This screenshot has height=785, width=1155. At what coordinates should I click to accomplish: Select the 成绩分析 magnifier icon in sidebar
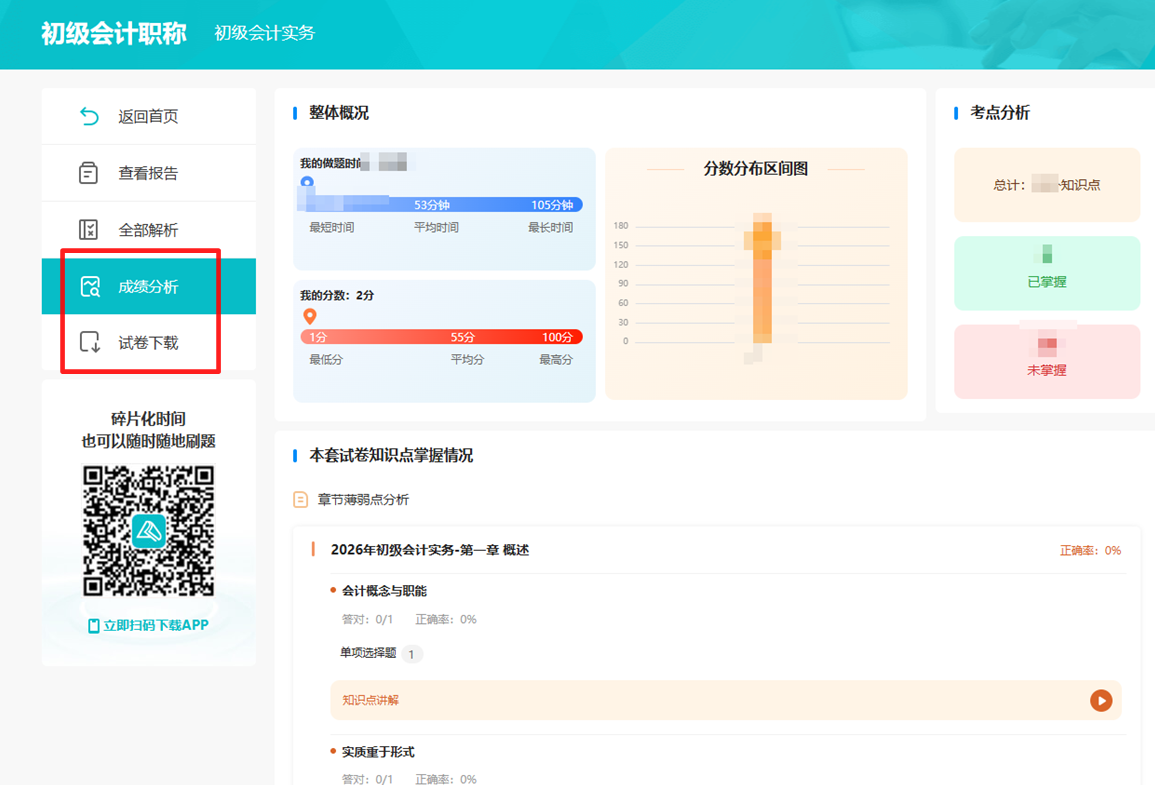click(x=90, y=285)
